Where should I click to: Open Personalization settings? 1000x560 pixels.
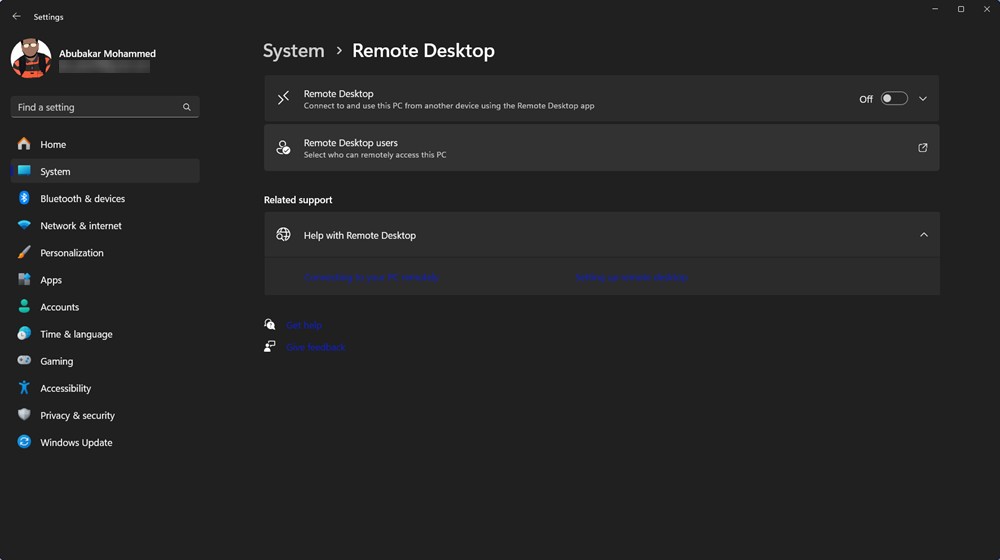coord(105,253)
